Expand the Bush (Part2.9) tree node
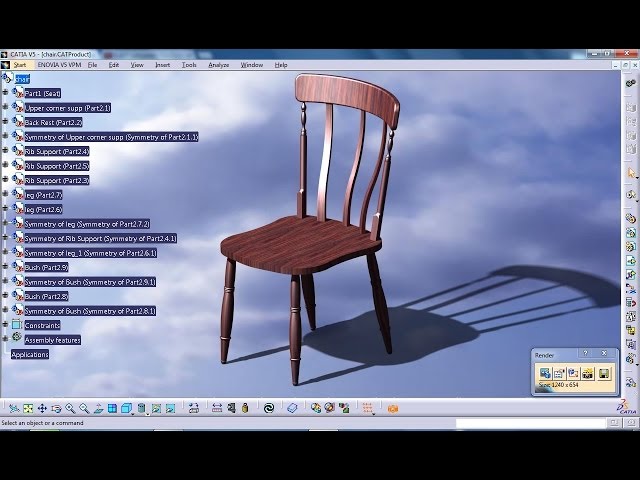The image size is (640, 480). 5,267
